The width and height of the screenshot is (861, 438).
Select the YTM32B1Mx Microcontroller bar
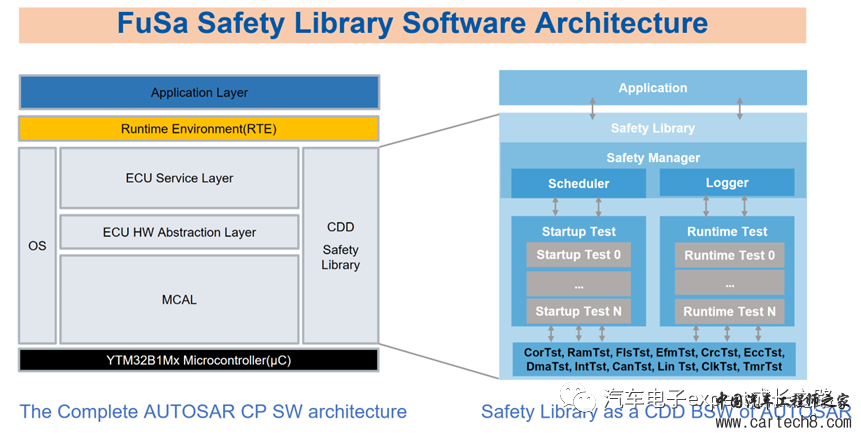pyautogui.click(x=199, y=361)
